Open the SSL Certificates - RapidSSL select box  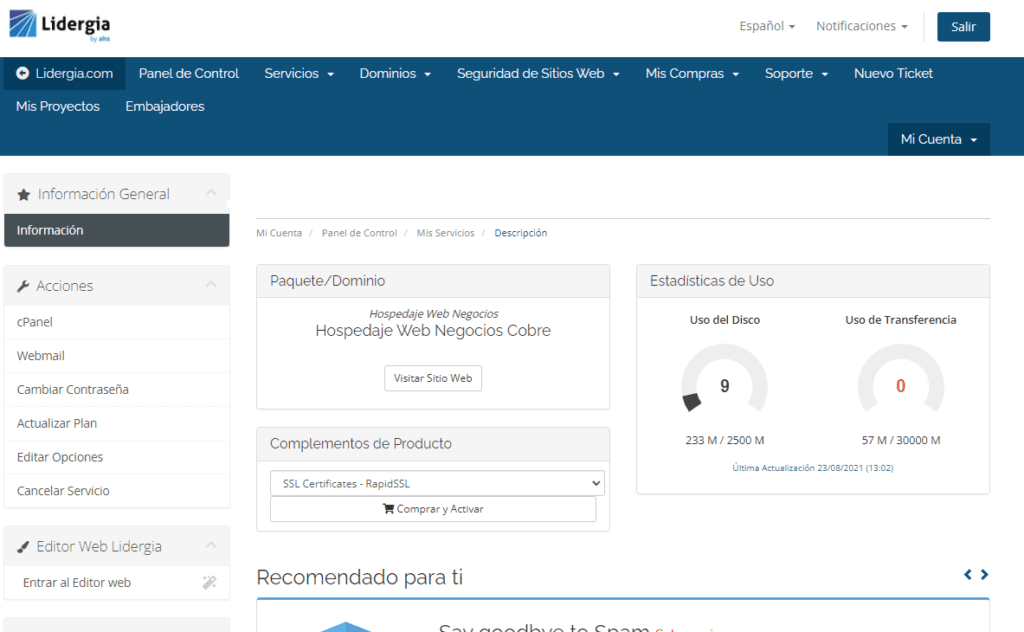pyautogui.click(x=437, y=483)
